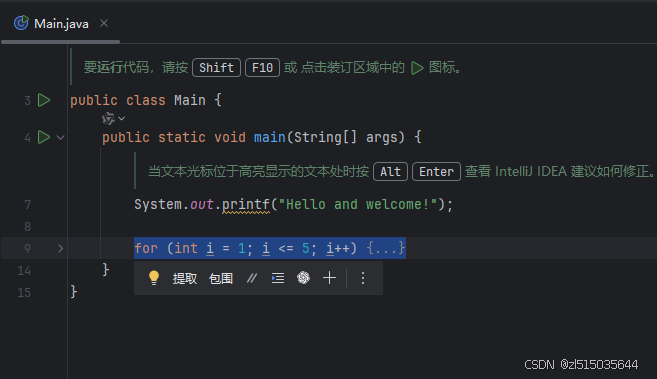Viewport: 657px width, 379px height.
Task: Open the AI assistant swirl icon in toolbar
Action: 303,278
